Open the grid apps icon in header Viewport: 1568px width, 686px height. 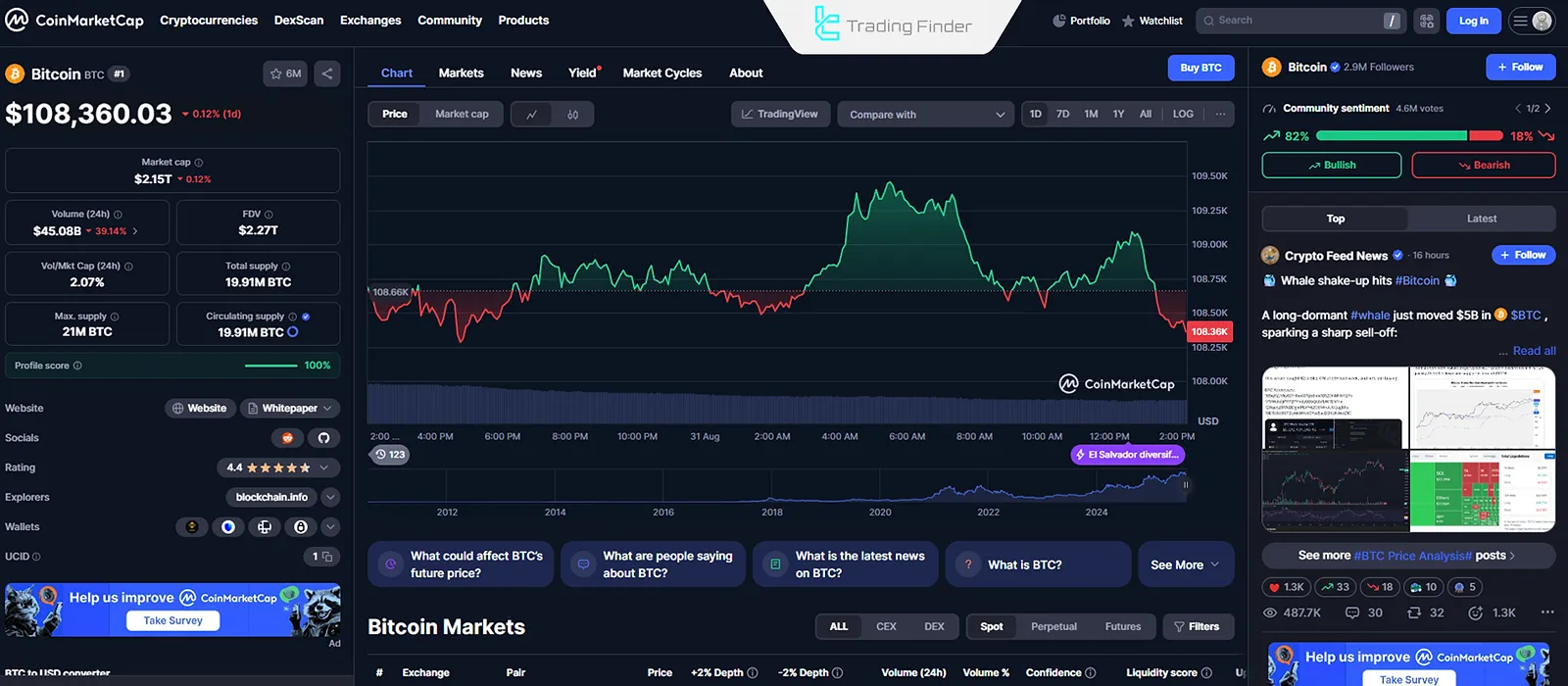[x=1427, y=21]
